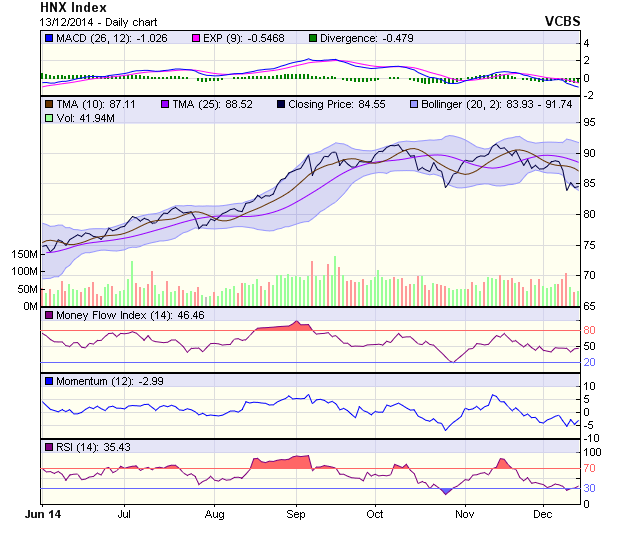Click the red overbought RSI area near September
This screenshot has width=620, height=535.
click(x=283, y=461)
